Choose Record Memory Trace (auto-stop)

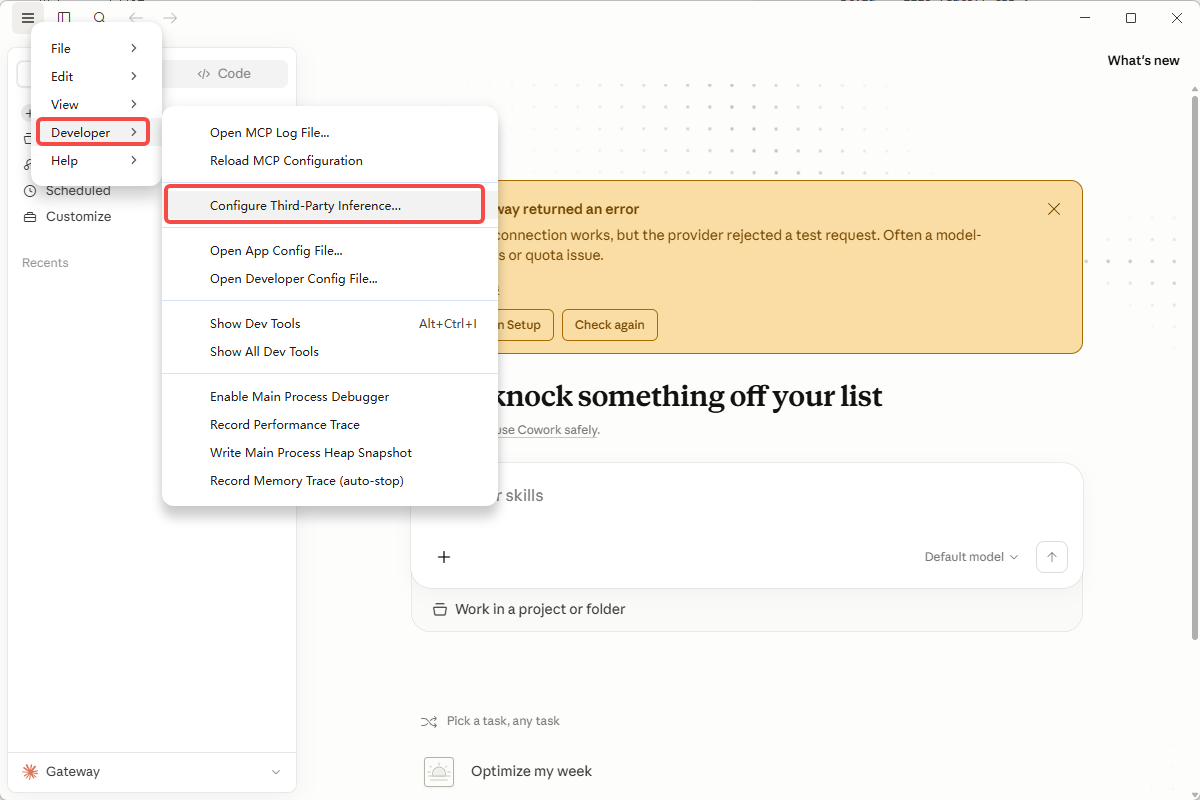pyautogui.click(x=330, y=481)
